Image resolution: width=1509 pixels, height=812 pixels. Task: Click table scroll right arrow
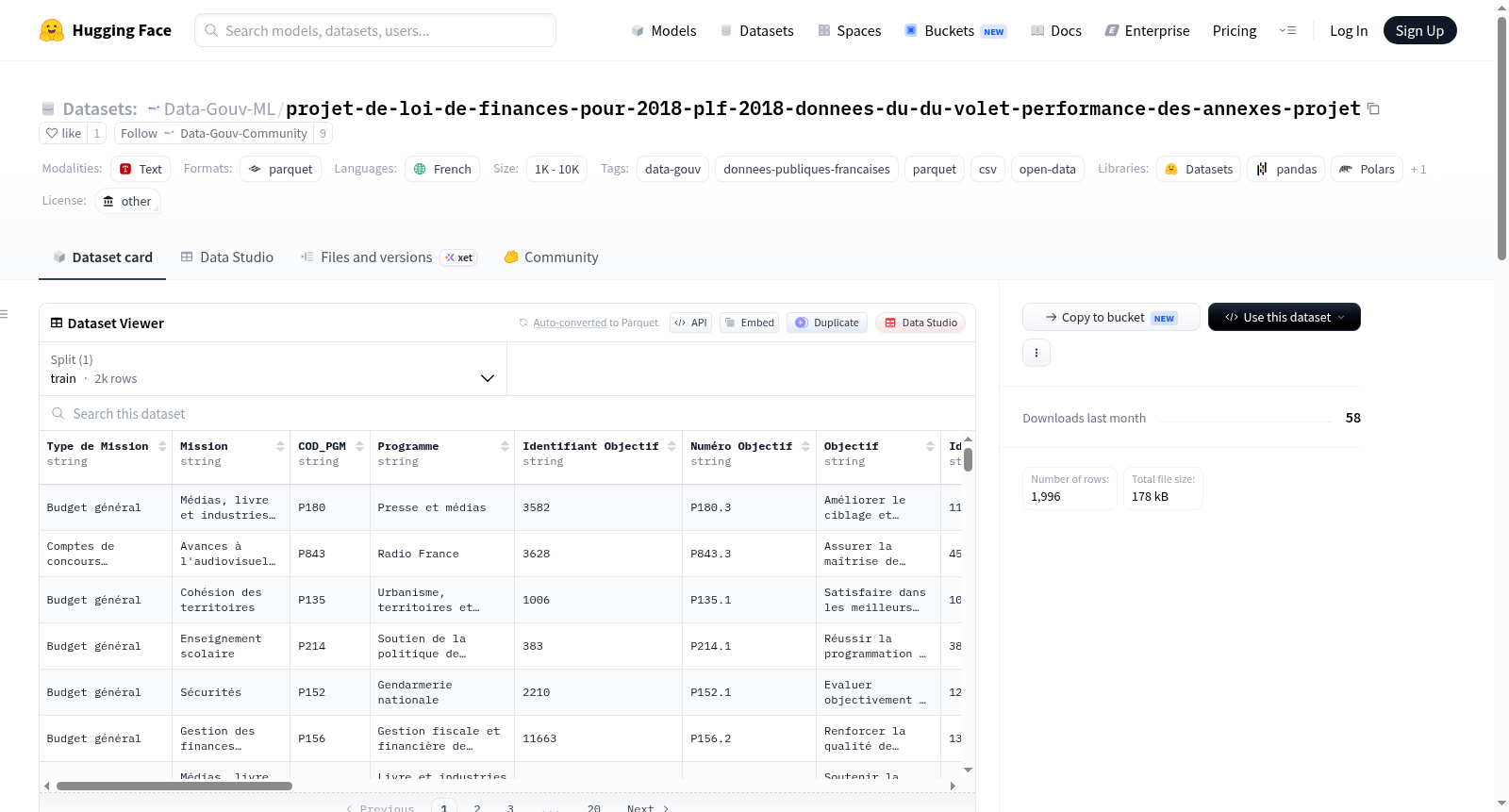tap(953, 786)
